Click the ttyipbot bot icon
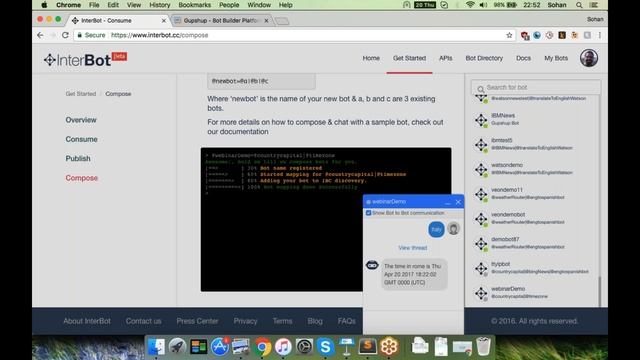Image resolution: width=640 pixels, height=360 pixels. tap(481, 269)
